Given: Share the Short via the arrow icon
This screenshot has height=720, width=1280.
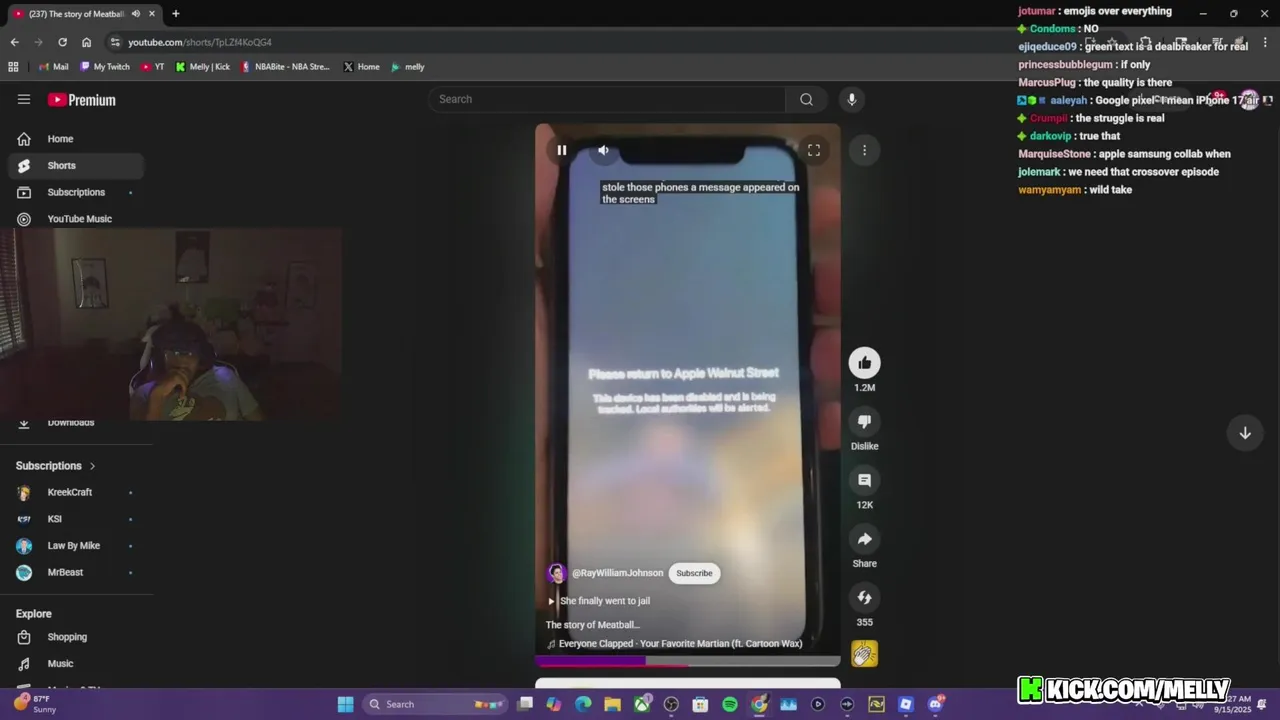Looking at the screenshot, I should [x=864, y=539].
